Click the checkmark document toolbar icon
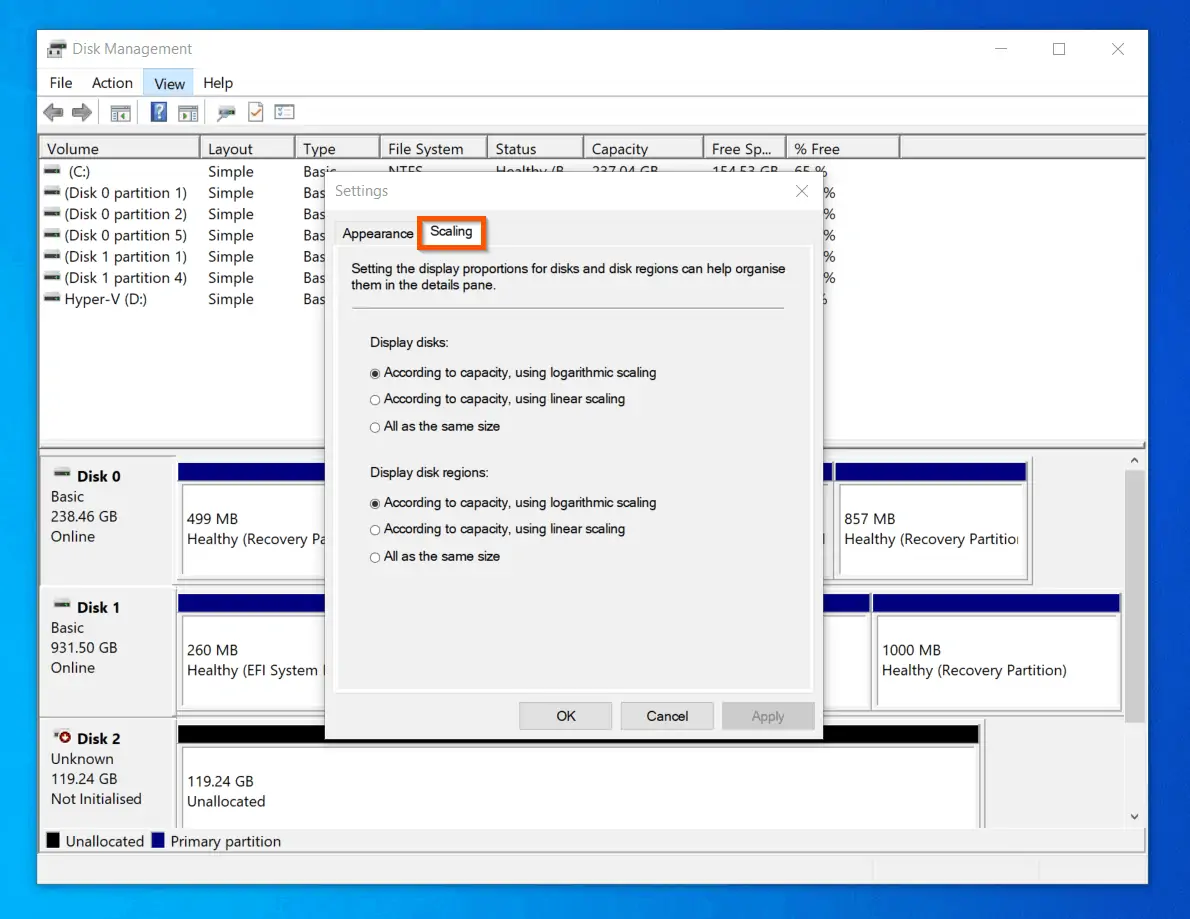The height and width of the screenshot is (919, 1190). [256, 112]
